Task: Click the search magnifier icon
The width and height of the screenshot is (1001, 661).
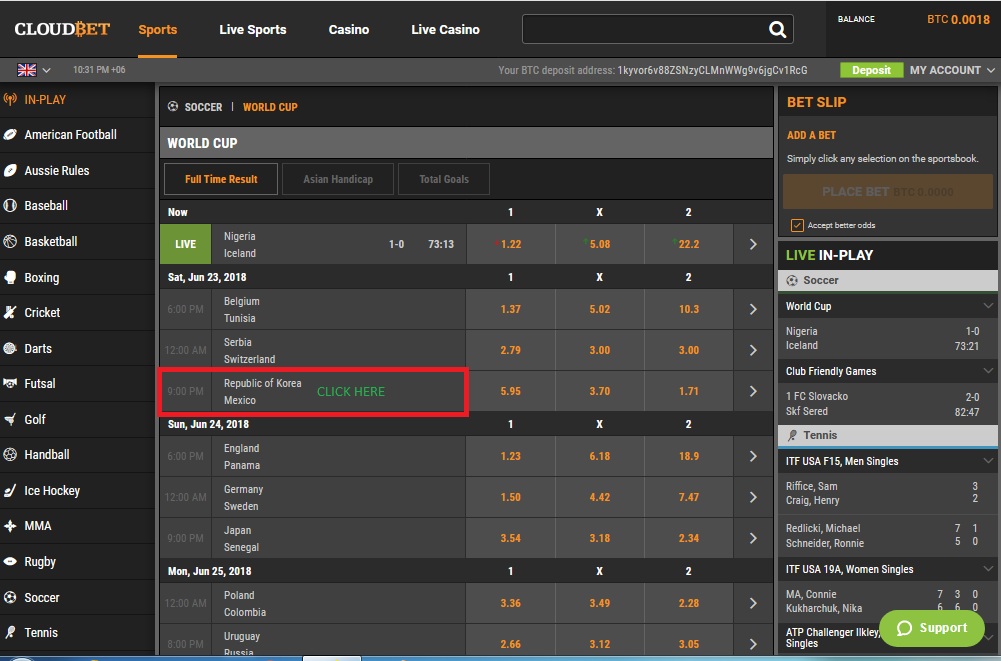Action: pos(777,29)
